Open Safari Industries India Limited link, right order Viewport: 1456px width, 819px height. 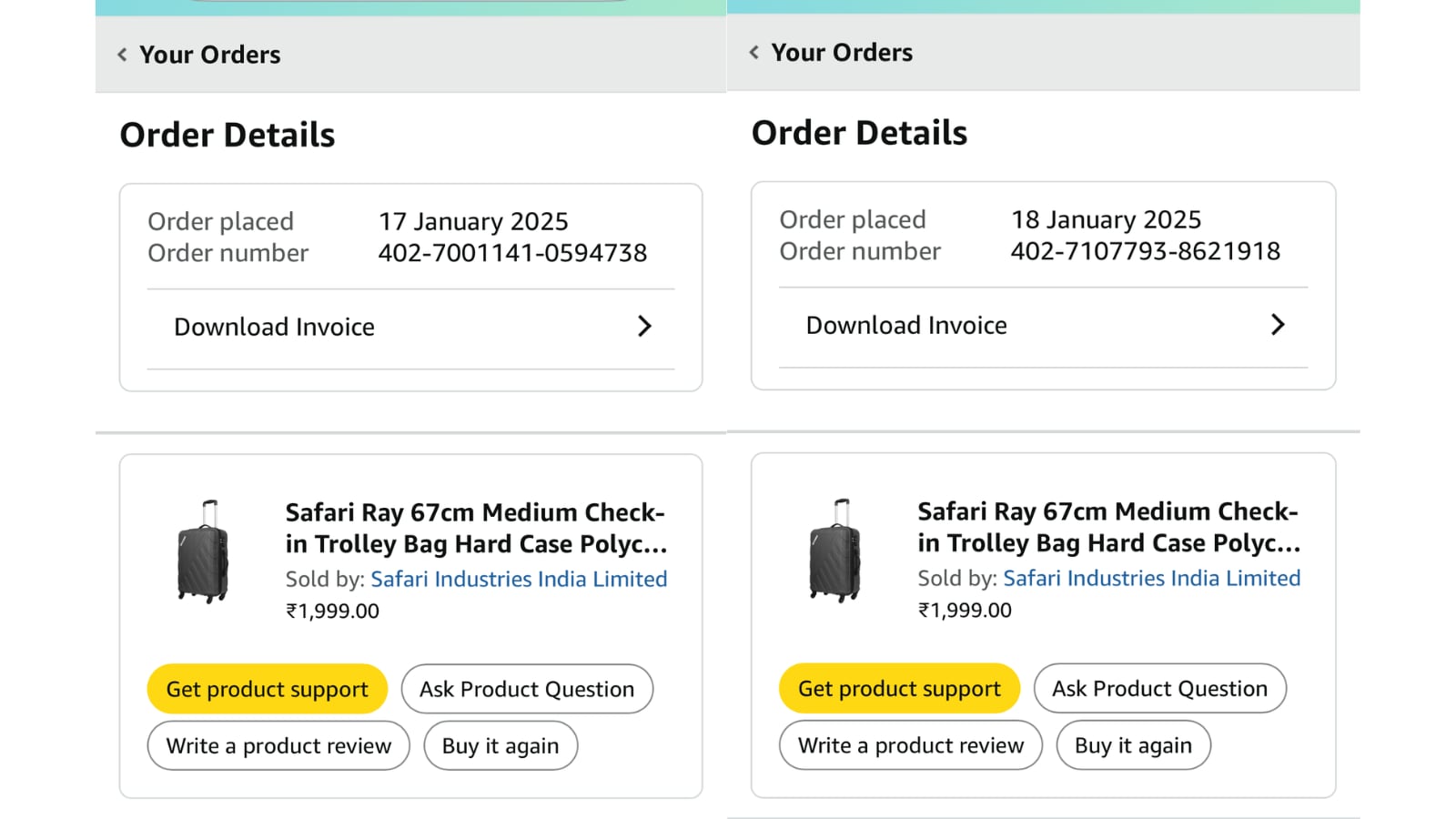(1152, 578)
